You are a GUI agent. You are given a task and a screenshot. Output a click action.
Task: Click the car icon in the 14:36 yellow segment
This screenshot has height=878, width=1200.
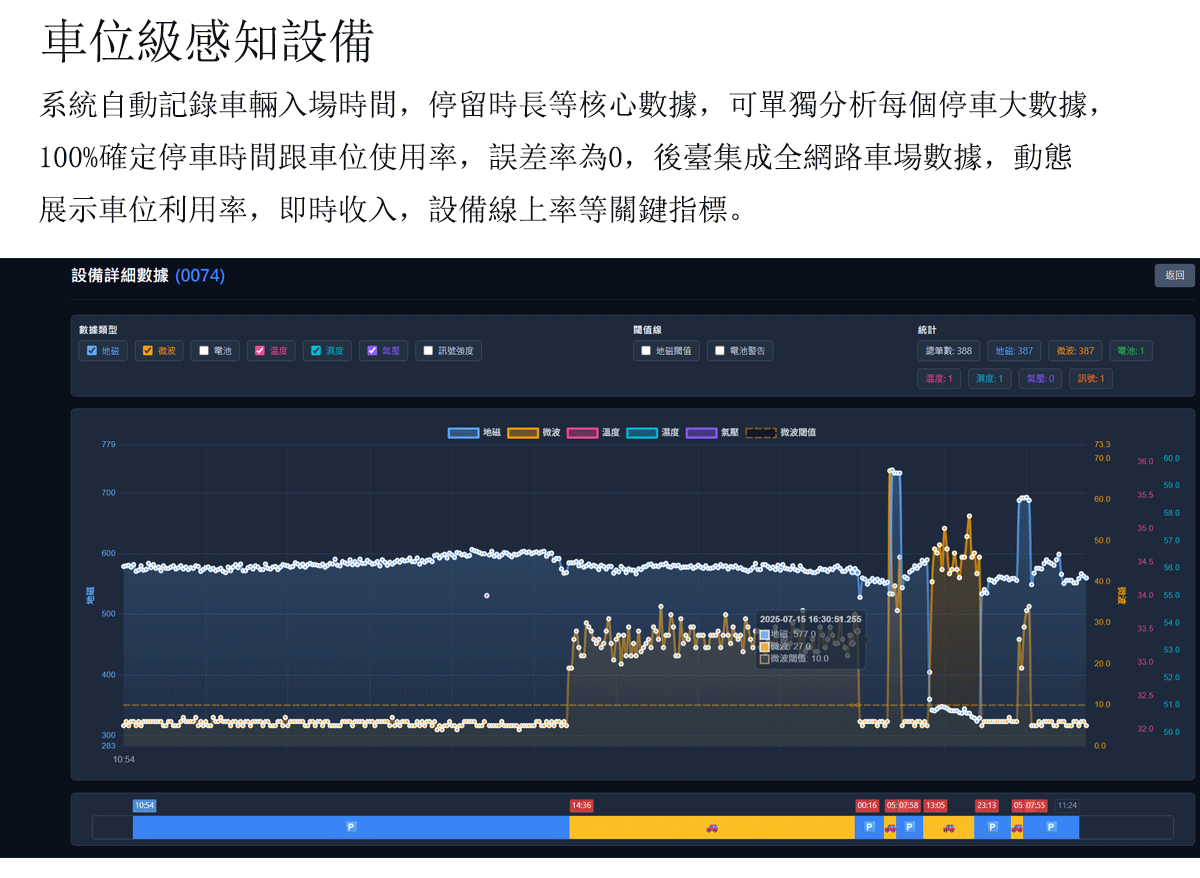(x=712, y=827)
